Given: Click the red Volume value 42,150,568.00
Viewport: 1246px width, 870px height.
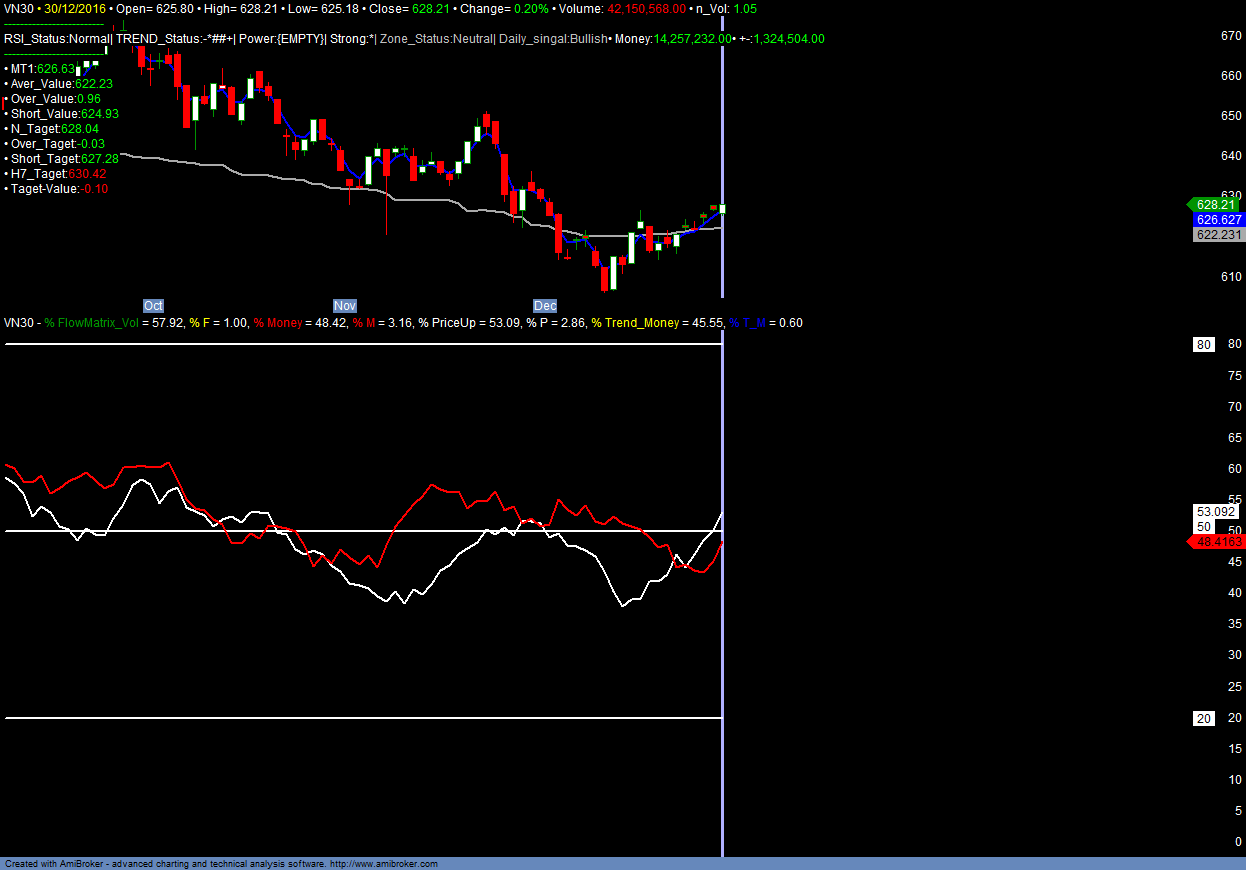Looking at the screenshot, I should pyautogui.click(x=640, y=9).
